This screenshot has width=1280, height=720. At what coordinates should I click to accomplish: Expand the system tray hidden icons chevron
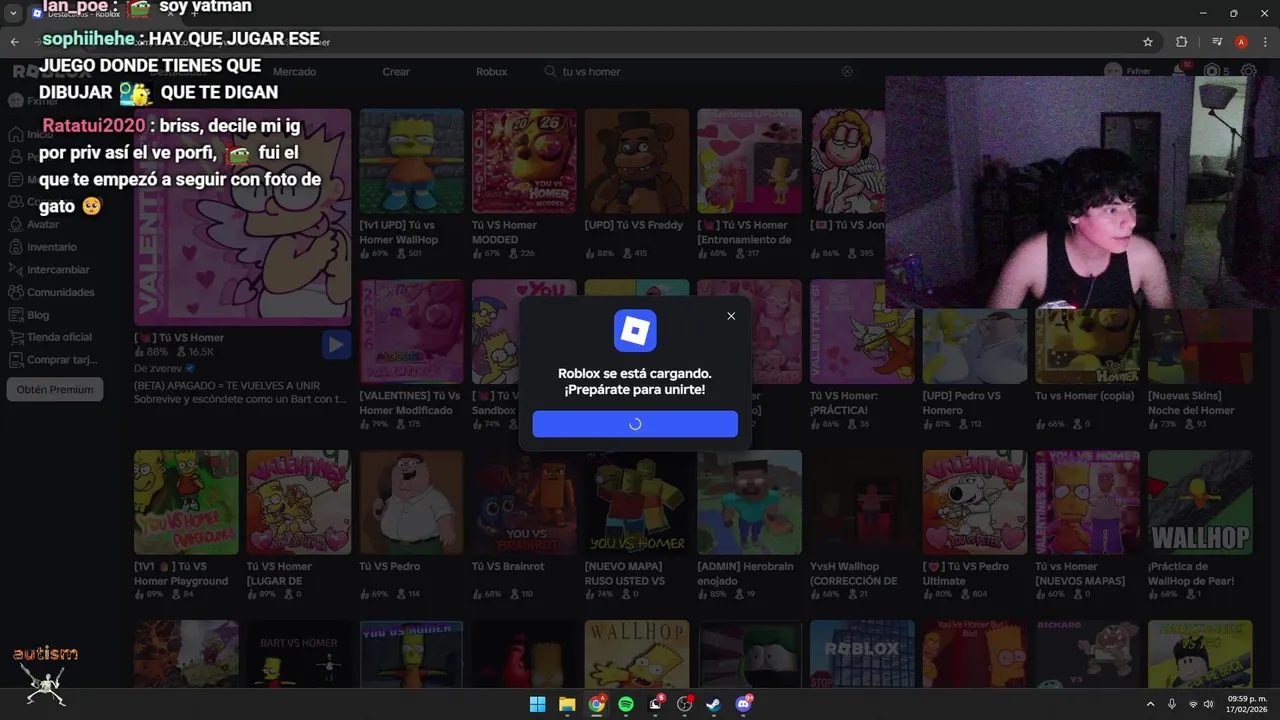[1150, 704]
